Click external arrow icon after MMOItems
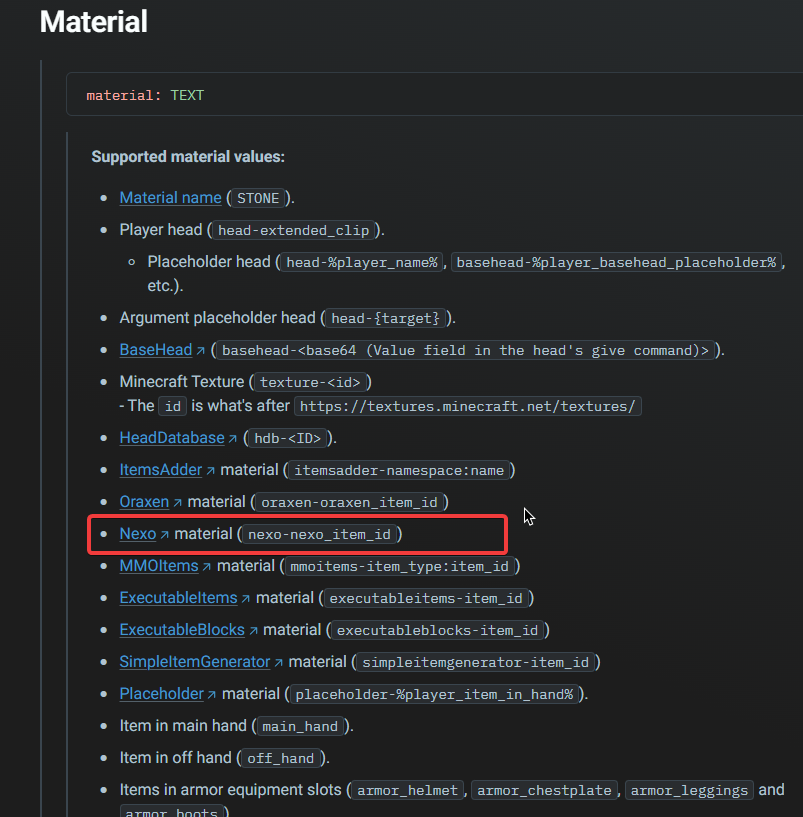The height and width of the screenshot is (817, 803). [207, 566]
